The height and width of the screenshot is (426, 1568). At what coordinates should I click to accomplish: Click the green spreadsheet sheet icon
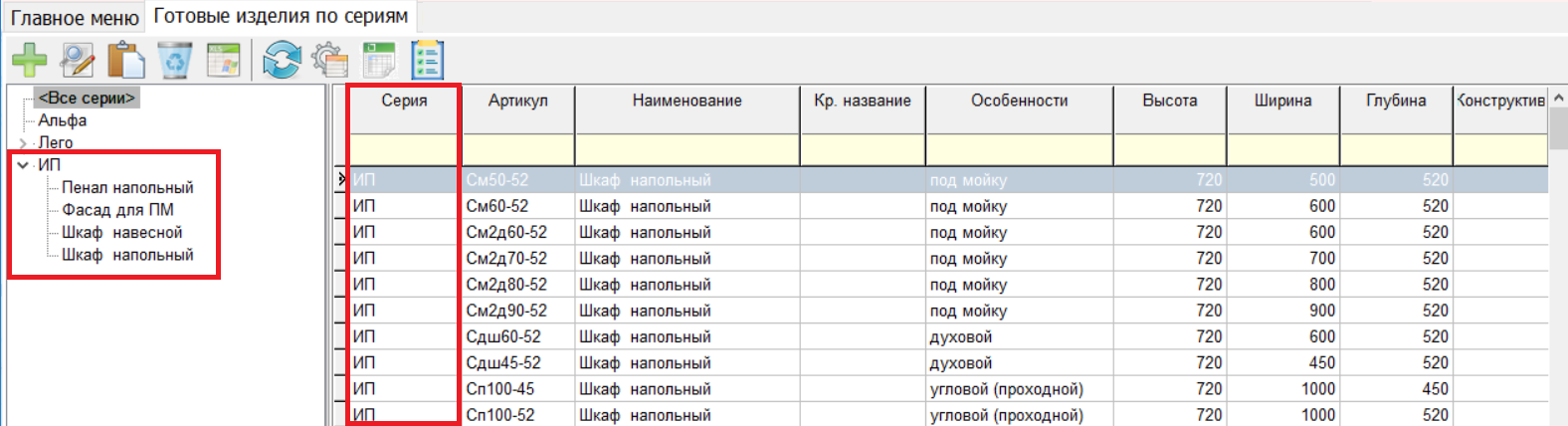click(x=379, y=61)
